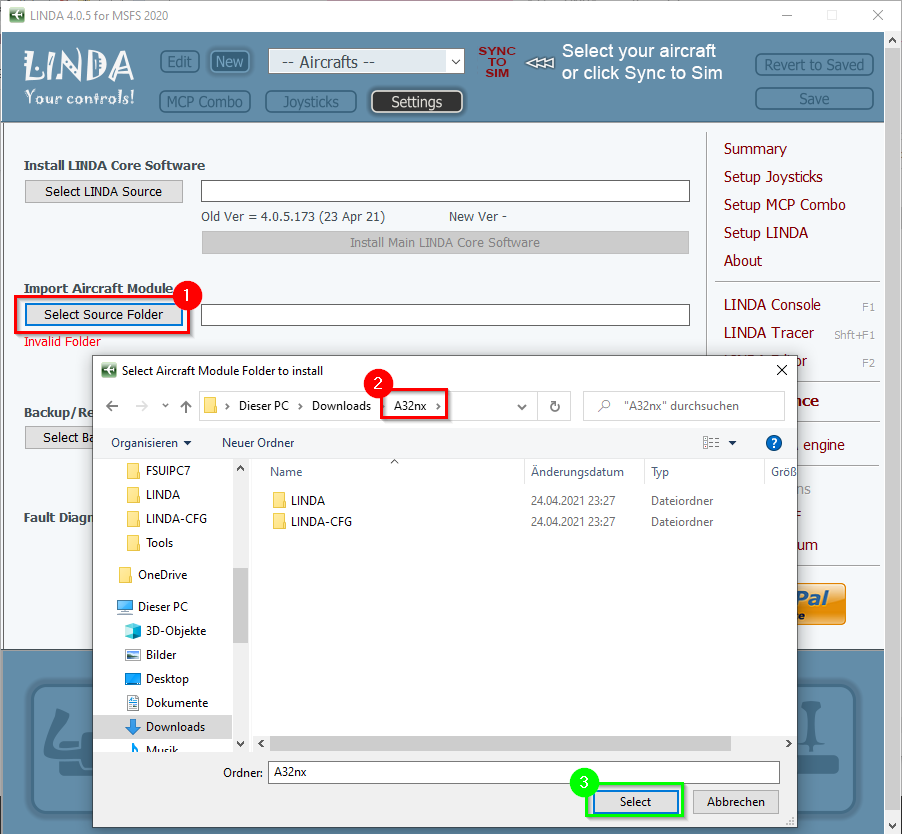902x834 pixels.
Task: Open folder dialog help icon
Action: [774, 443]
